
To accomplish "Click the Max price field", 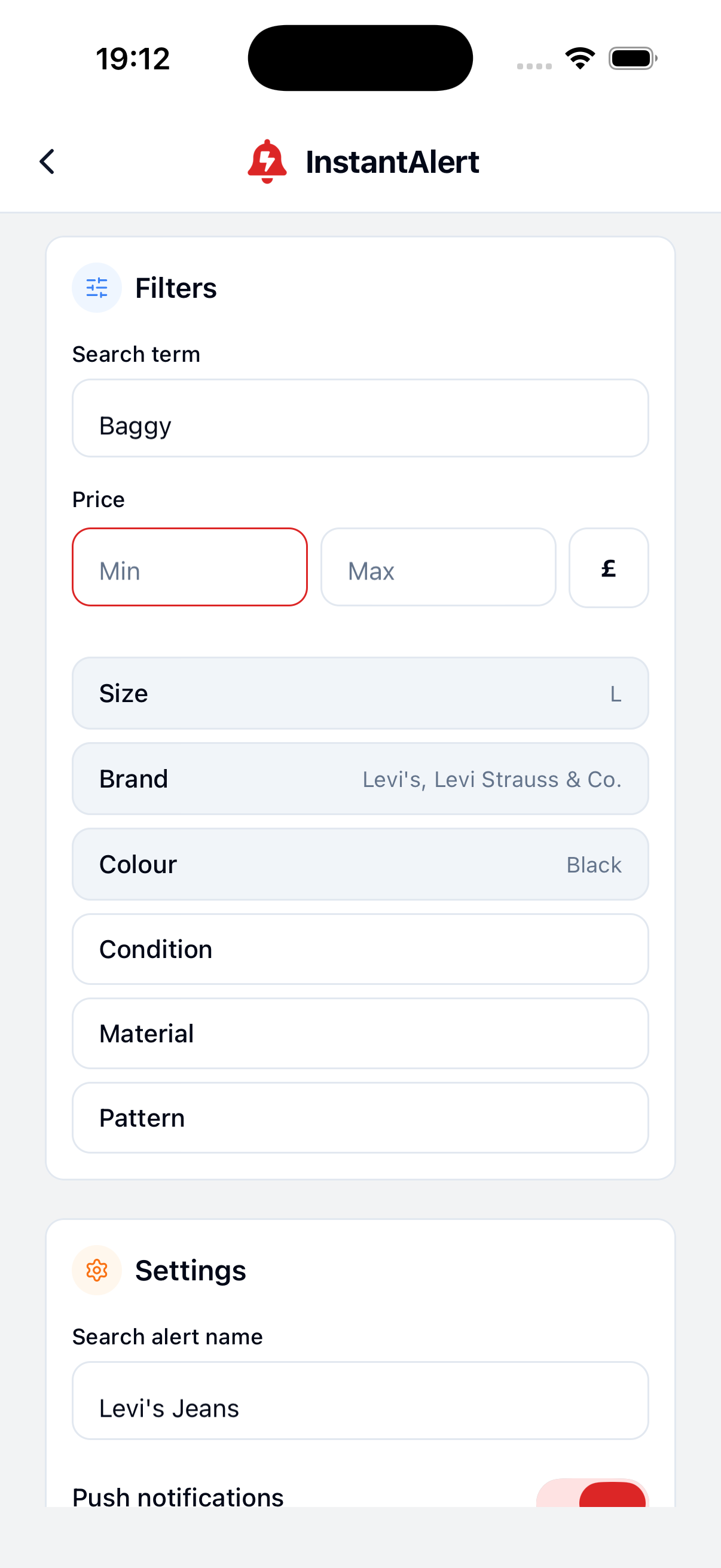I will click(x=438, y=568).
